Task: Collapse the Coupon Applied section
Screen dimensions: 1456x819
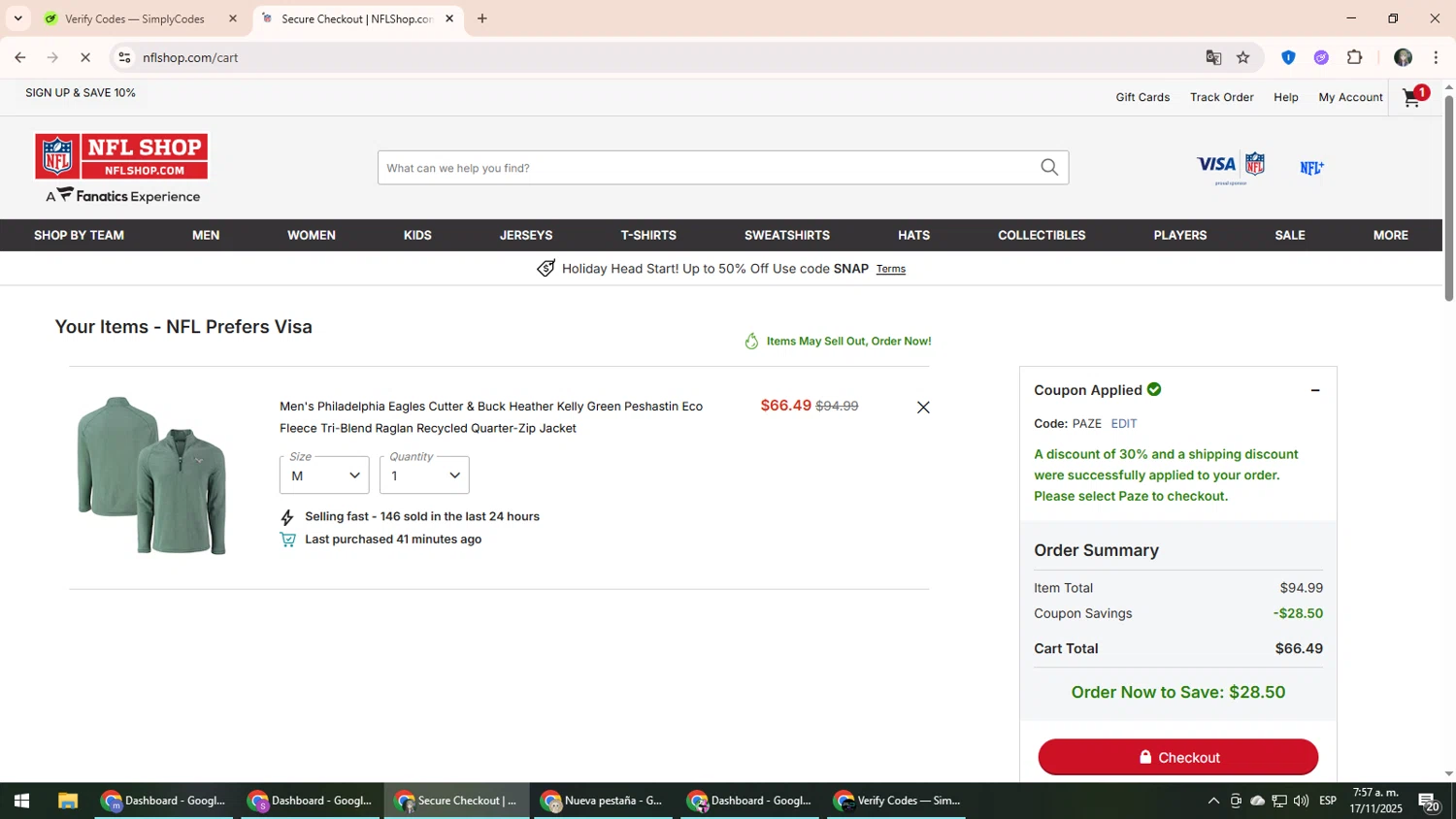Action: [1315, 390]
